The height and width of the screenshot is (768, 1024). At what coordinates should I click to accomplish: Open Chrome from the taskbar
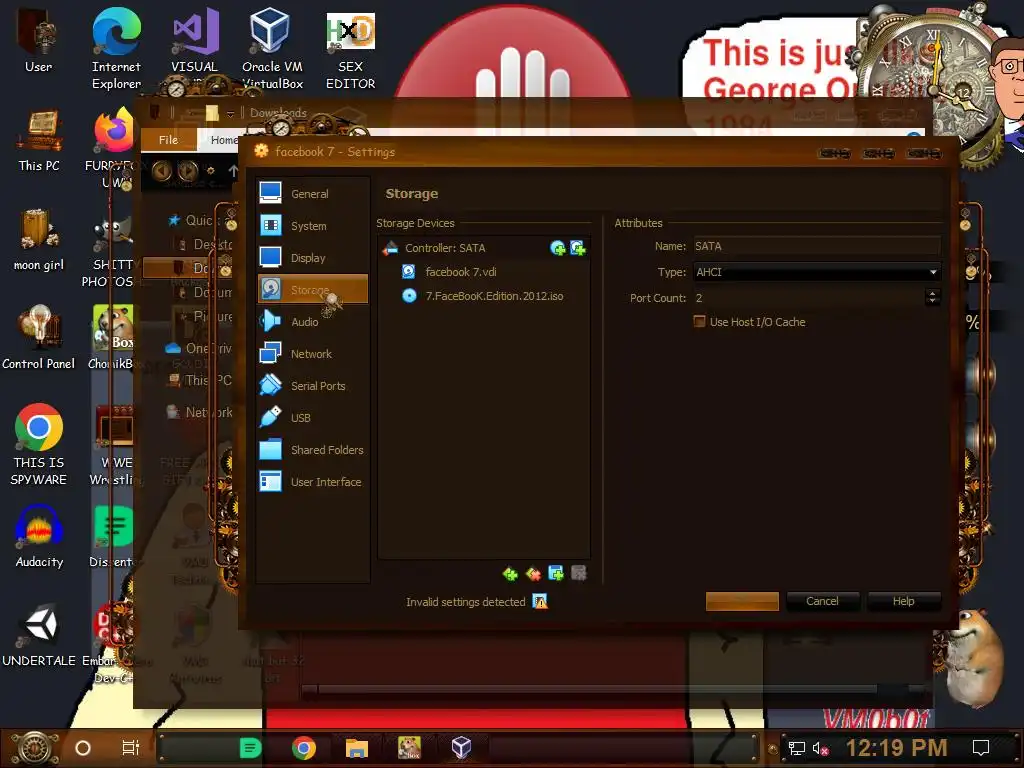[x=304, y=748]
